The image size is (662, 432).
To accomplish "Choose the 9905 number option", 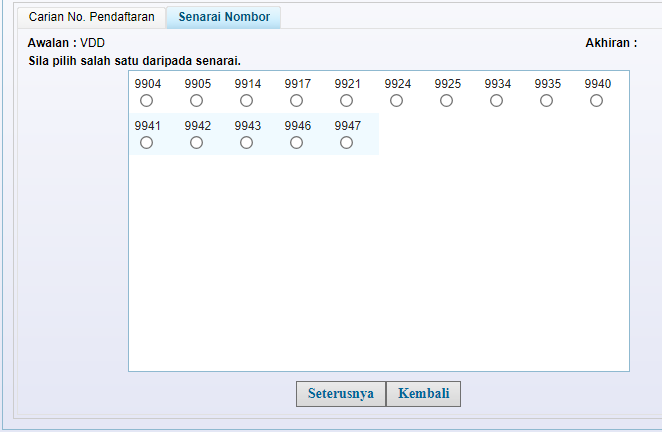I will click(197, 101).
